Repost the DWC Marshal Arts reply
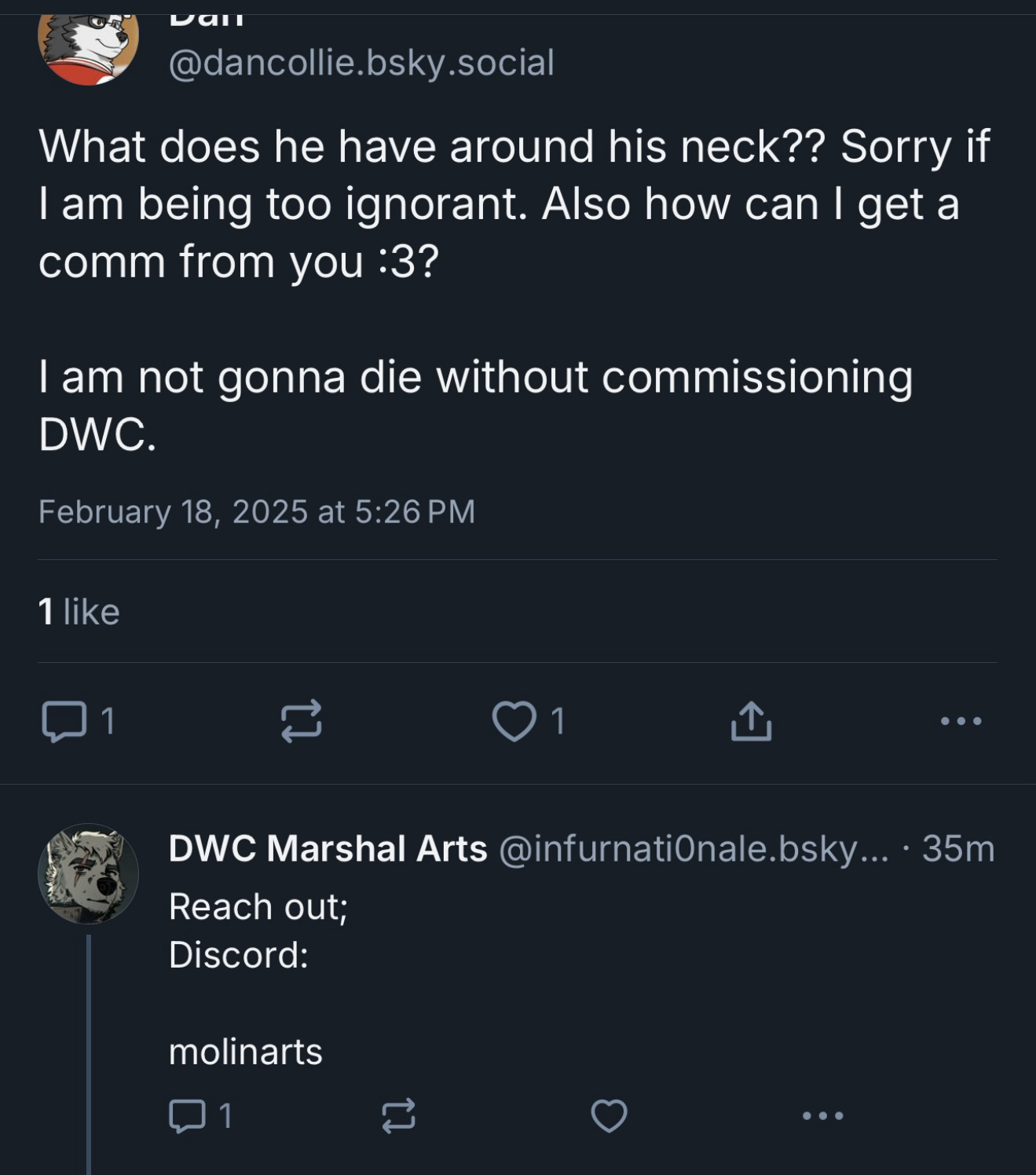Image resolution: width=1036 pixels, height=1175 pixels. [398, 1115]
